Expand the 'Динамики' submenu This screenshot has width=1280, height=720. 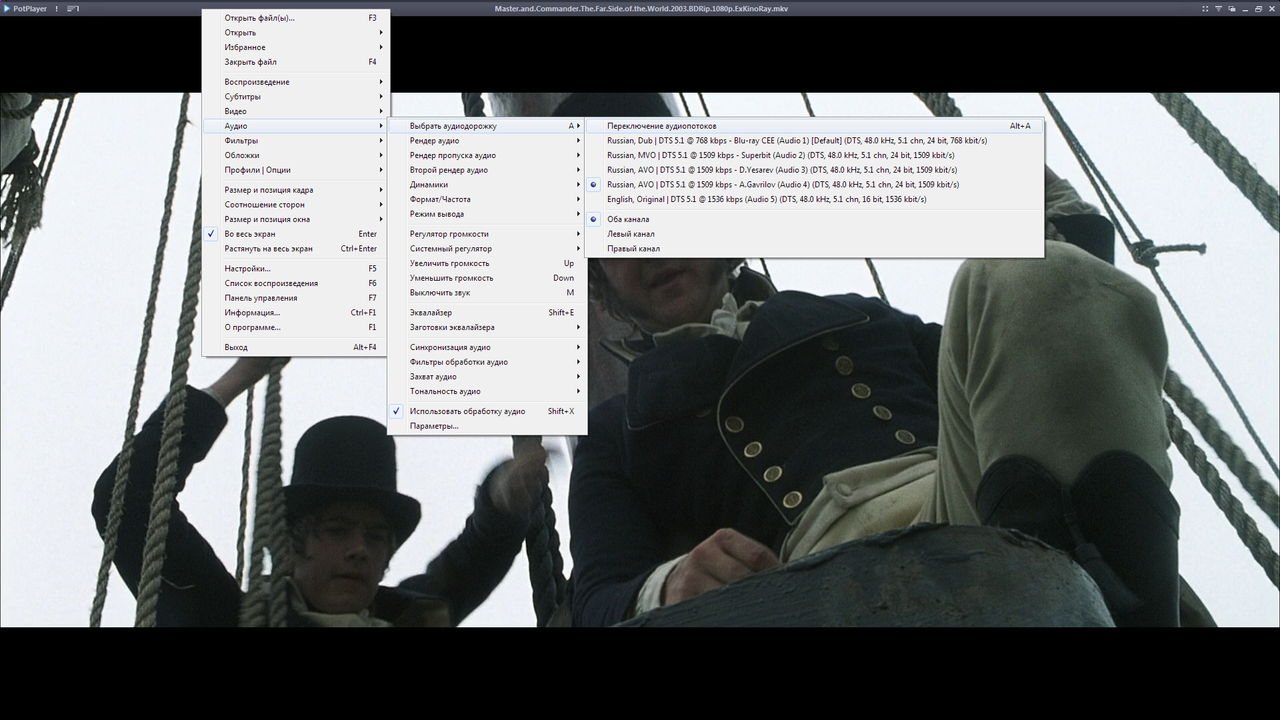tap(487, 185)
